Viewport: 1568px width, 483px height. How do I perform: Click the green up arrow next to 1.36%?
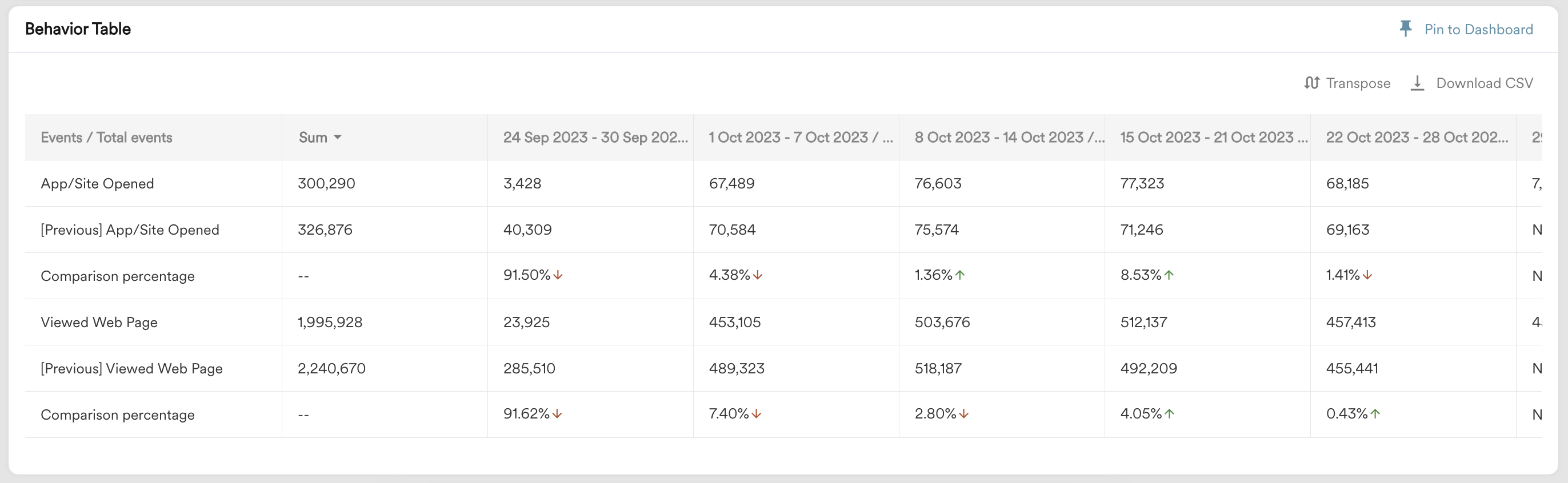[960, 276]
